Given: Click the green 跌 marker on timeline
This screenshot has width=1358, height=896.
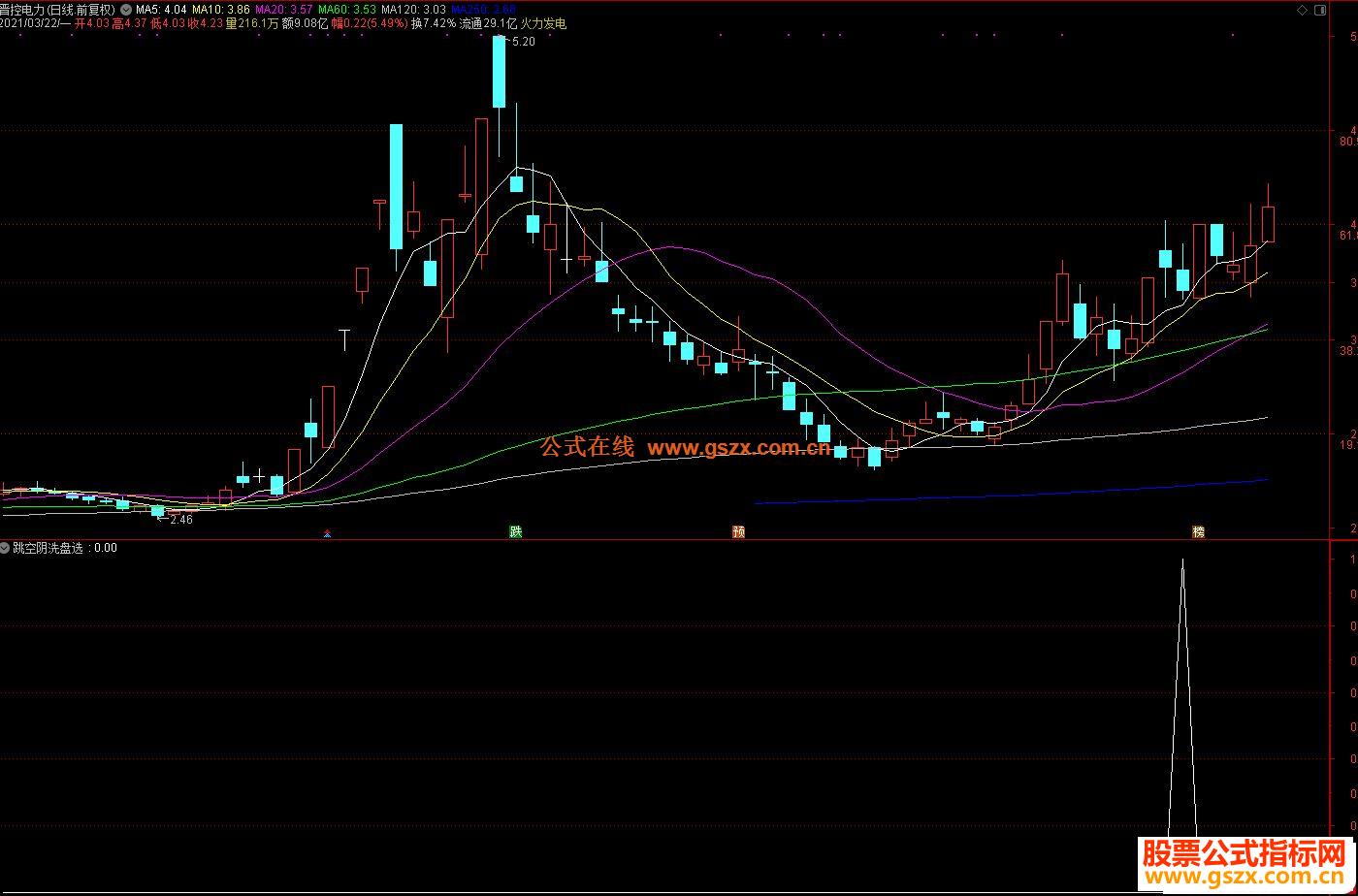Looking at the screenshot, I should [516, 531].
